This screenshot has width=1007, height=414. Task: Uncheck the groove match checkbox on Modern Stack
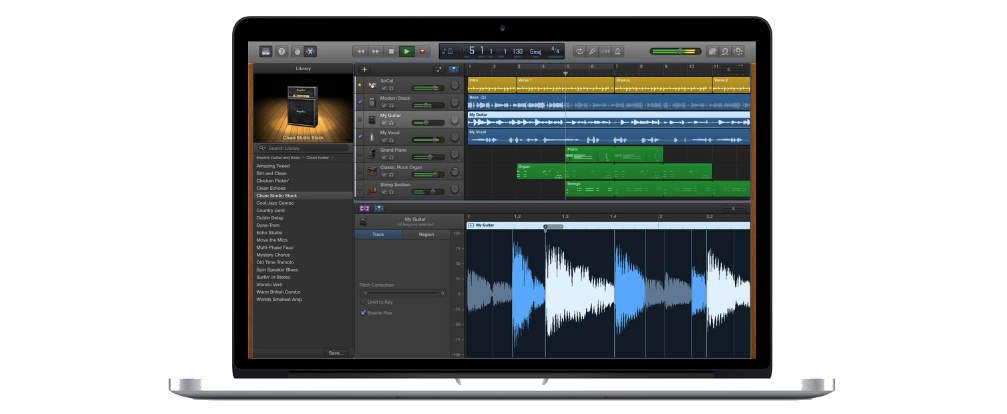point(360,102)
